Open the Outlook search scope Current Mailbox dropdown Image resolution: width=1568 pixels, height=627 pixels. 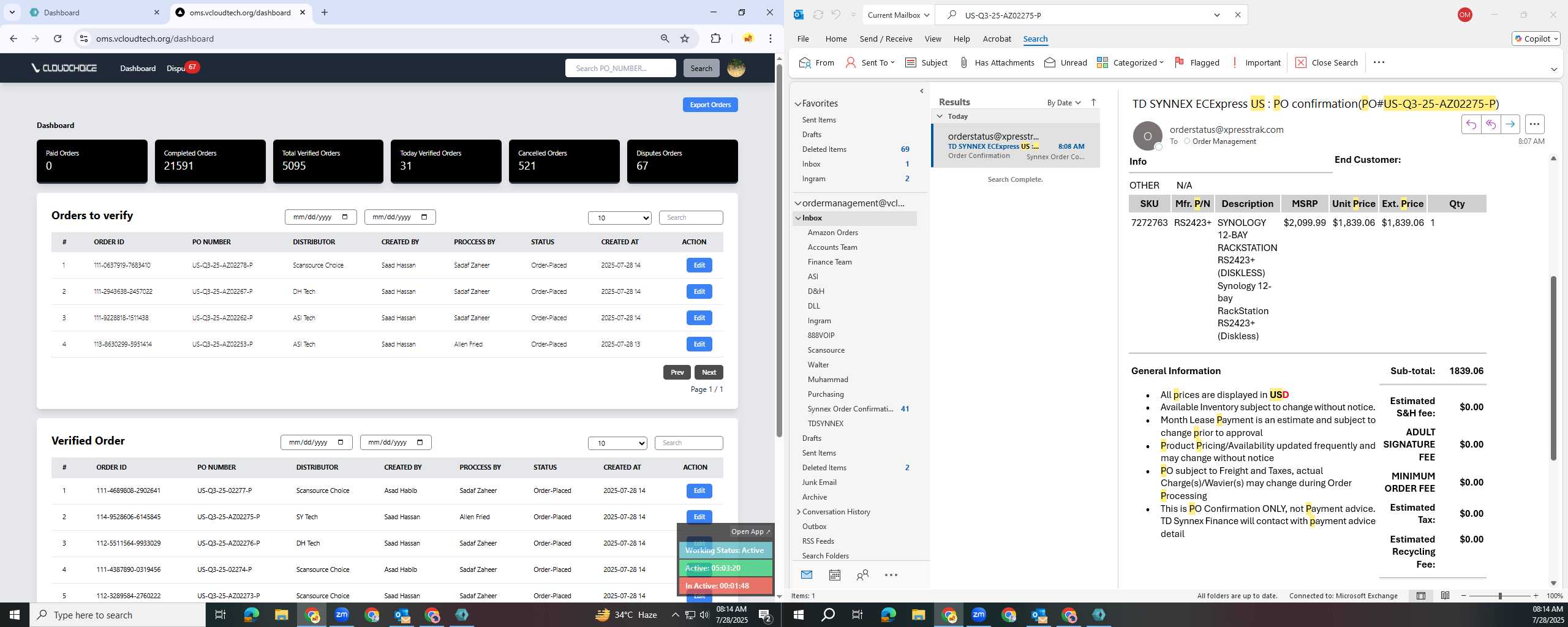pos(898,15)
